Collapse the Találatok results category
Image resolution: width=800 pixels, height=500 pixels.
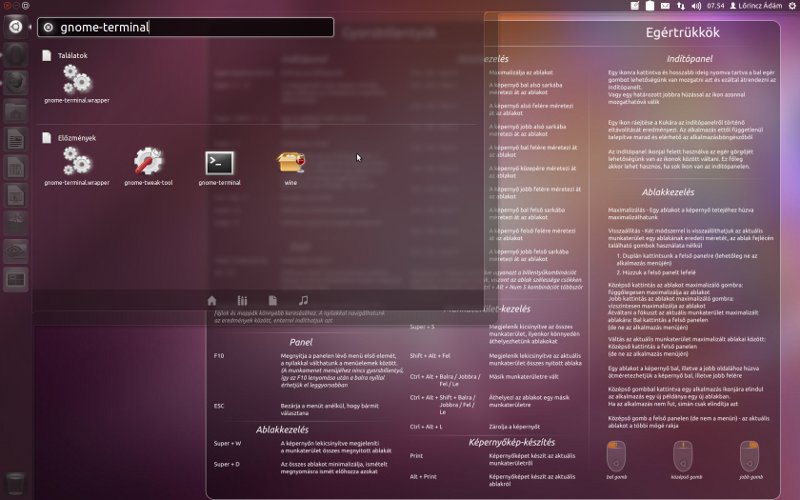(65, 55)
